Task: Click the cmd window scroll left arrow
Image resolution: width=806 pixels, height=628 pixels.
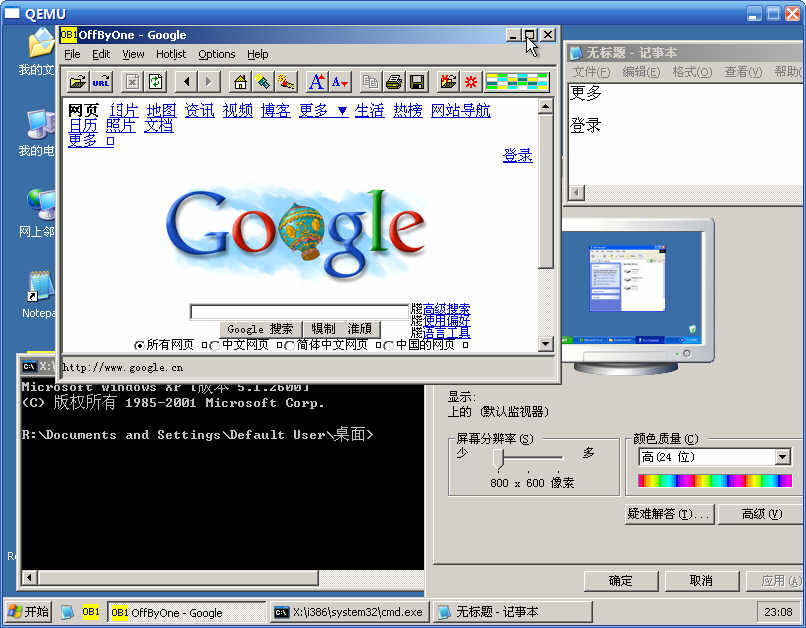Action: [29, 578]
